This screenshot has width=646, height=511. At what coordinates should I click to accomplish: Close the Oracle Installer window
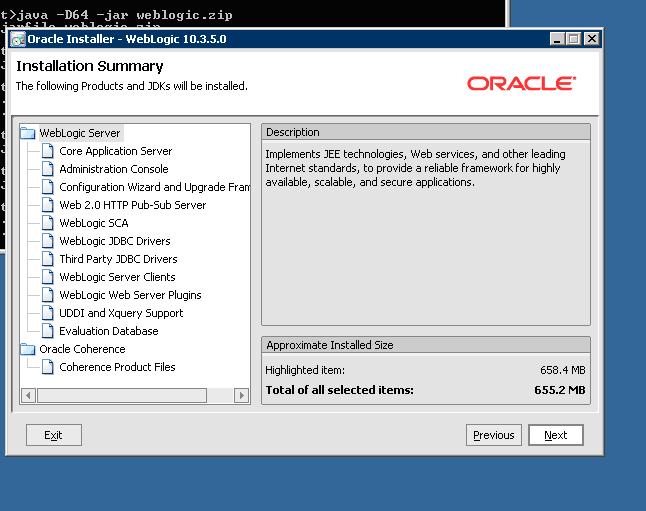pos(592,39)
